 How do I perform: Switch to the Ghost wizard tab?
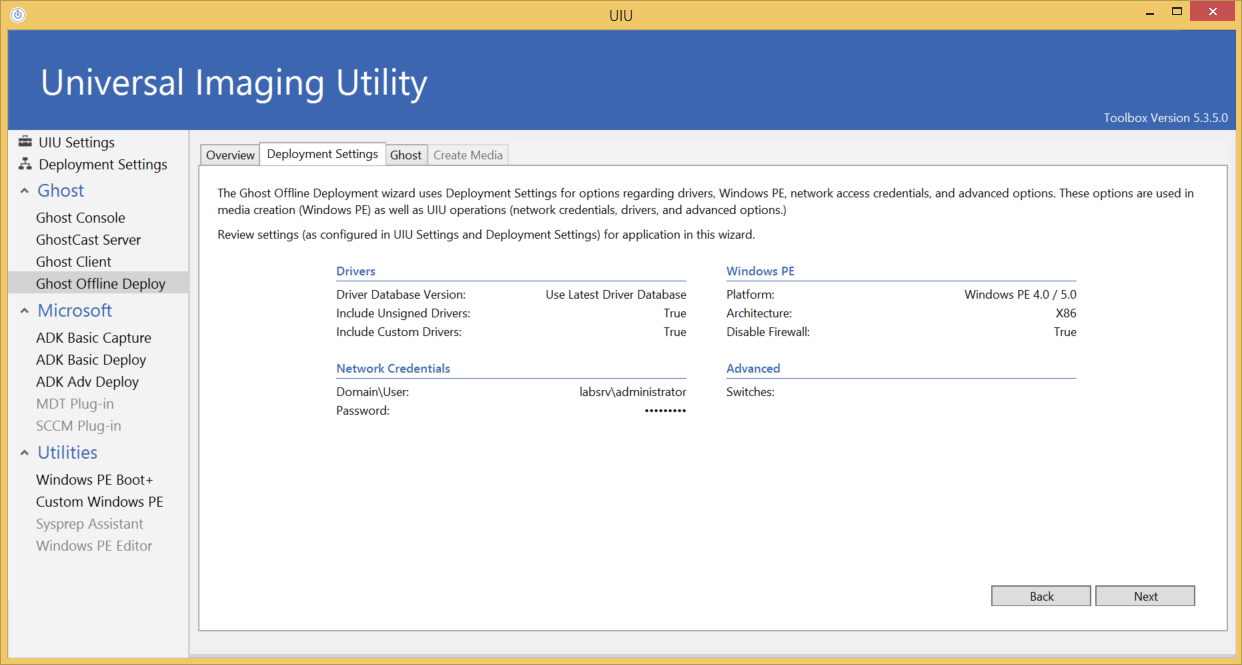tap(406, 155)
